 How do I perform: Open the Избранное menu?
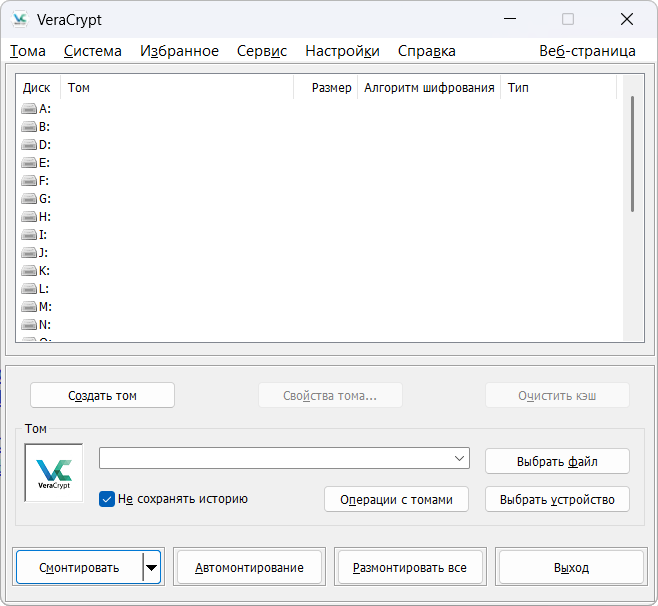[179, 51]
